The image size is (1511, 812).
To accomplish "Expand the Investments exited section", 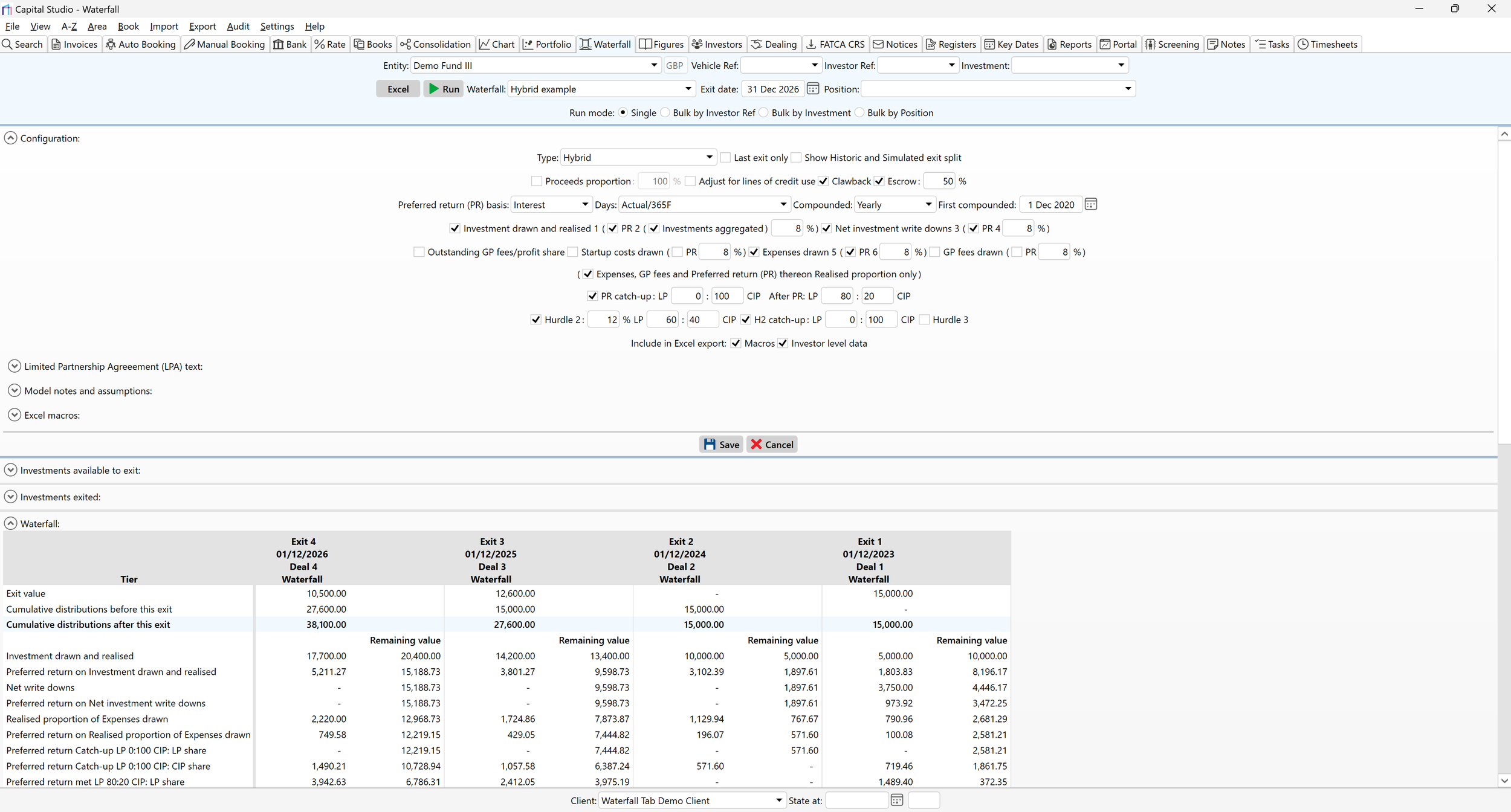I will tap(11, 497).
